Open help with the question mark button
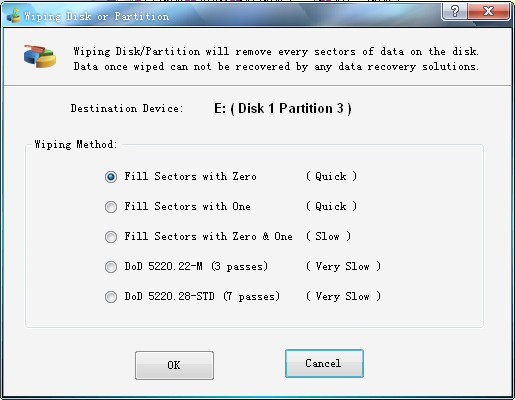Image resolution: width=515 pixels, height=400 pixels. 454,11
